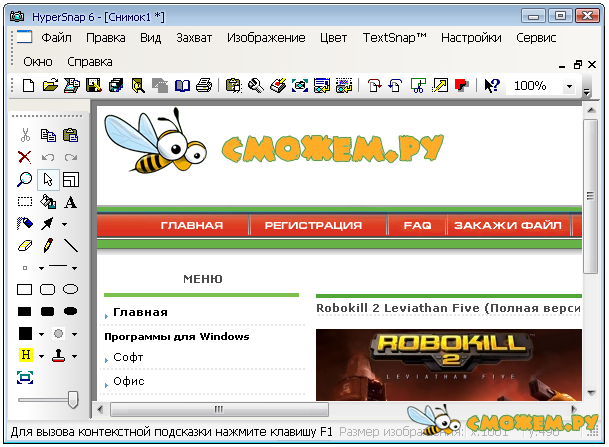The image size is (609, 447).
Task: Select the Text tool letter A
Action: click(71, 202)
